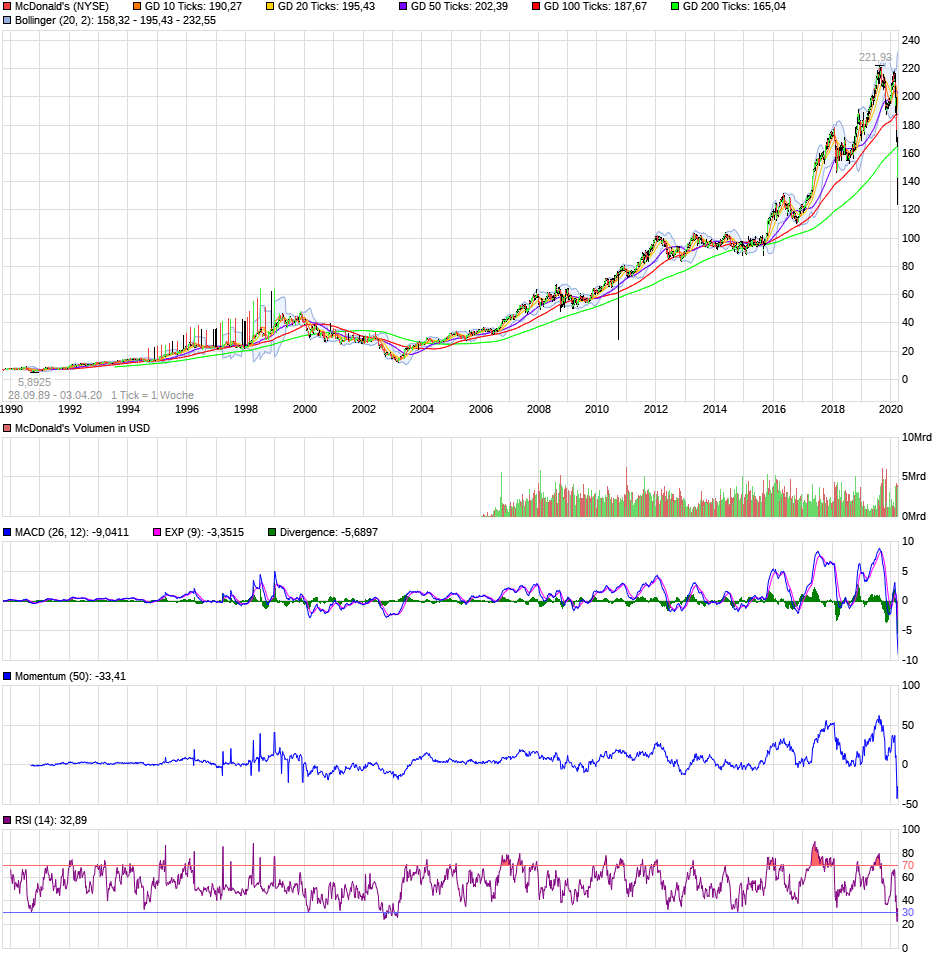940x958 pixels.
Task: Click the '1 Tick = 1 Woche' note
Action: pos(152,395)
